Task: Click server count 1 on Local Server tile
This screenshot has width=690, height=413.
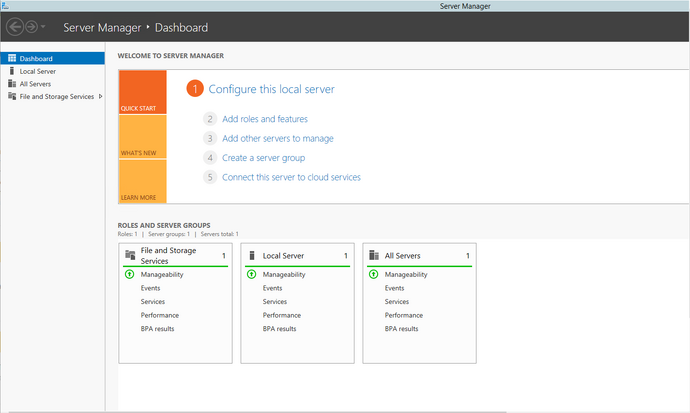Action: [346, 256]
